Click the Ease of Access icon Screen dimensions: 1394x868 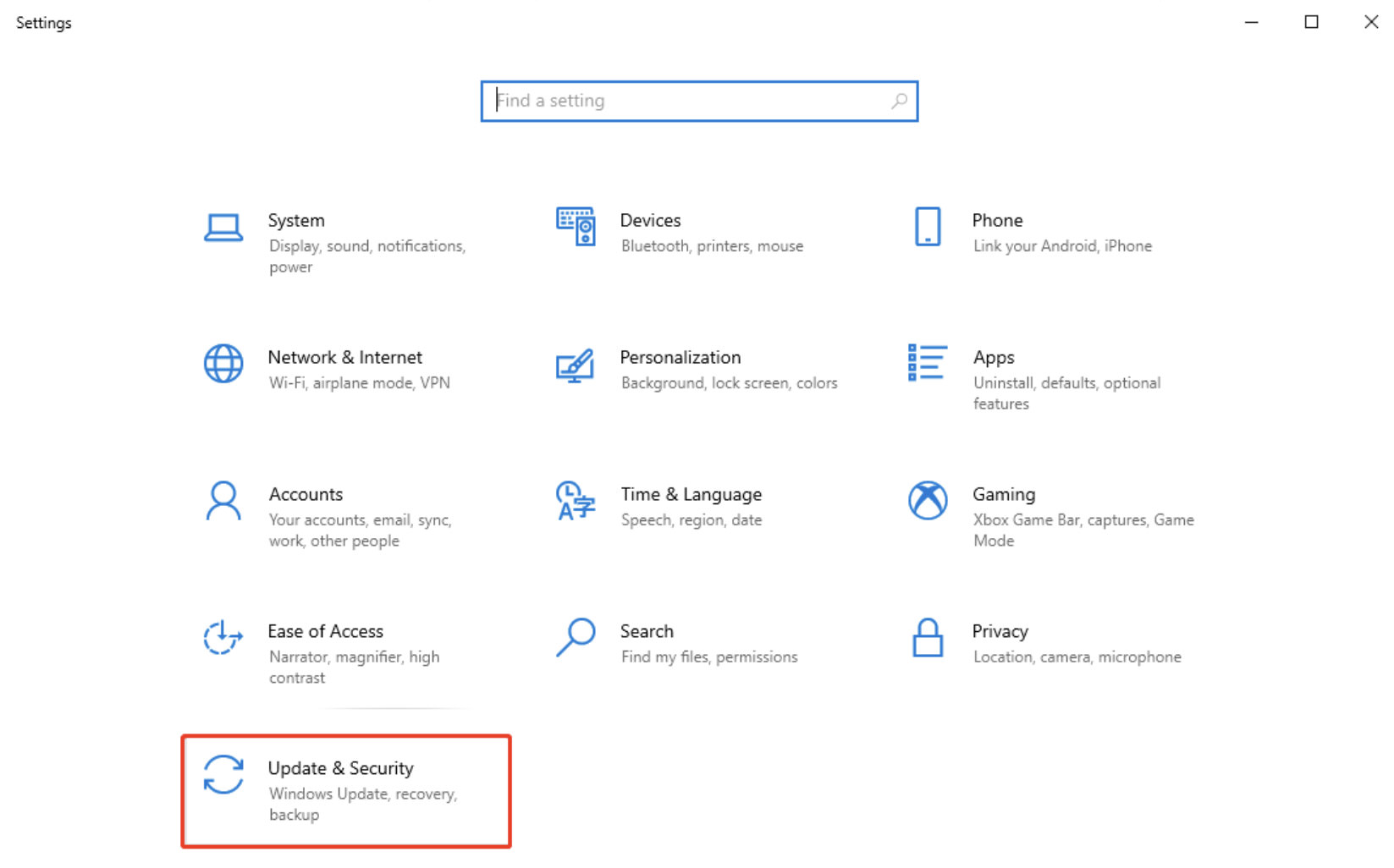(x=223, y=638)
